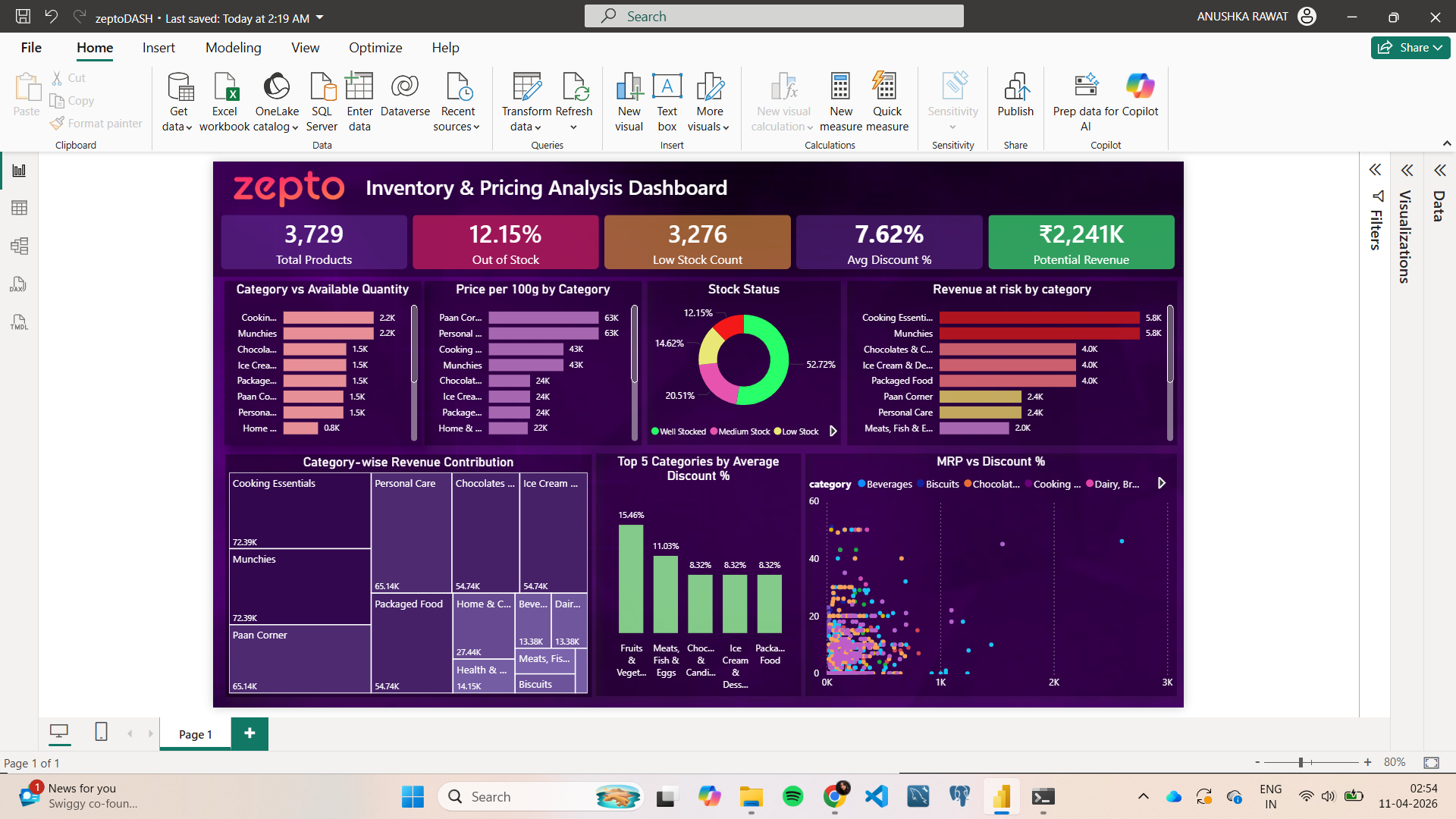
Task: Open Prep data for Copilot AI
Action: [x=1085, y=102]
